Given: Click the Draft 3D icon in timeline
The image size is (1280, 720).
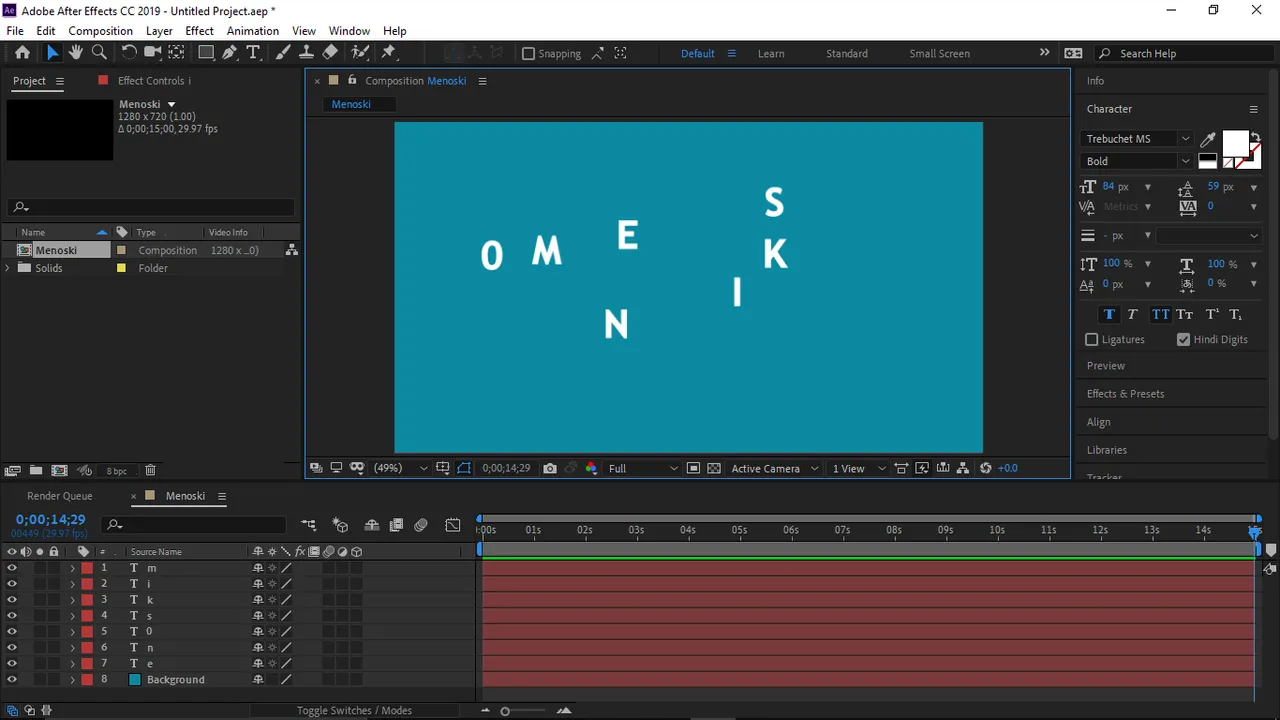Looking at the screenshot, I should tap(340, 525).
